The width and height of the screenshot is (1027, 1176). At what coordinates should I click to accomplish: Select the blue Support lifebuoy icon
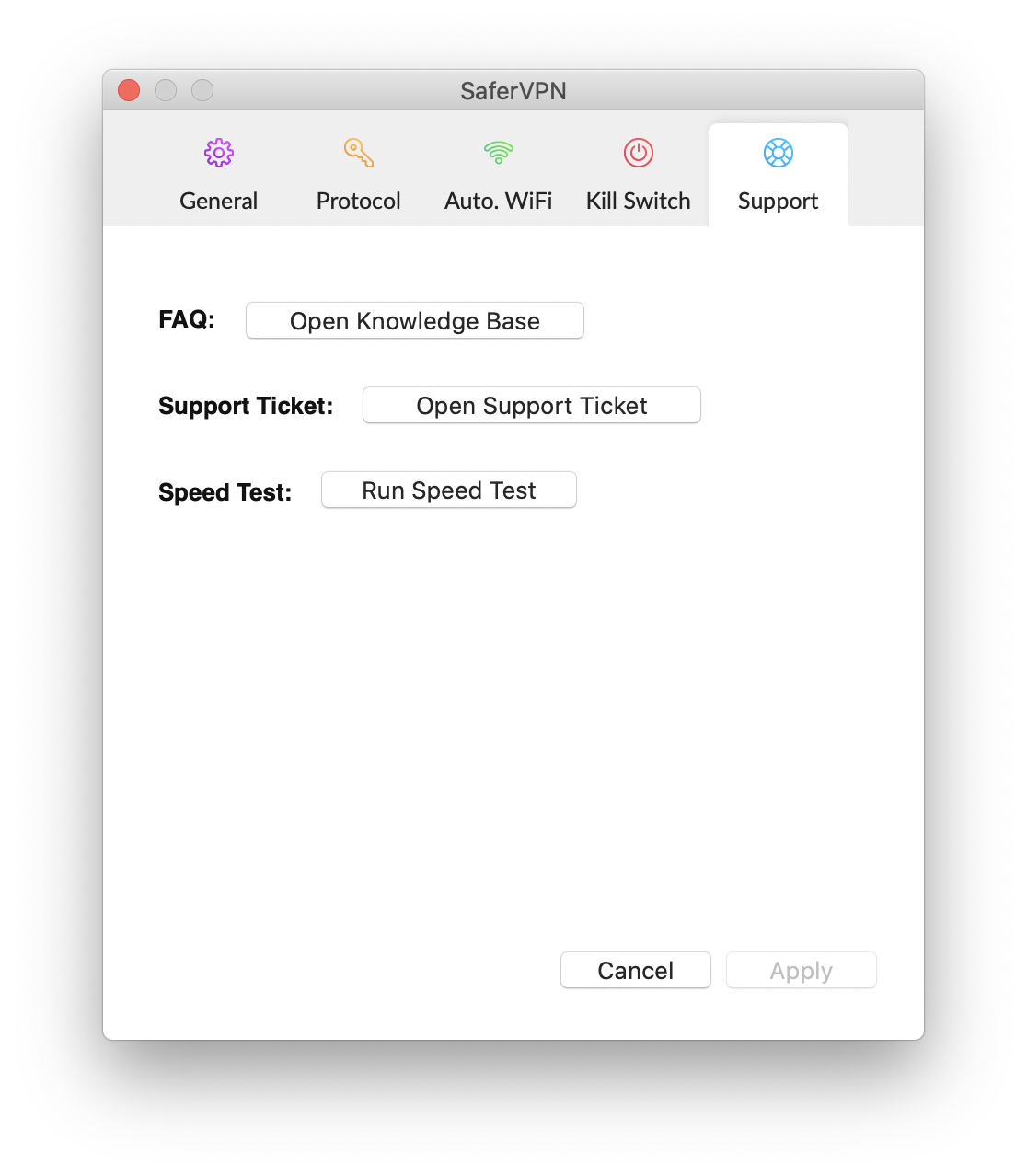pyautogui.click(x=779, y=153)
